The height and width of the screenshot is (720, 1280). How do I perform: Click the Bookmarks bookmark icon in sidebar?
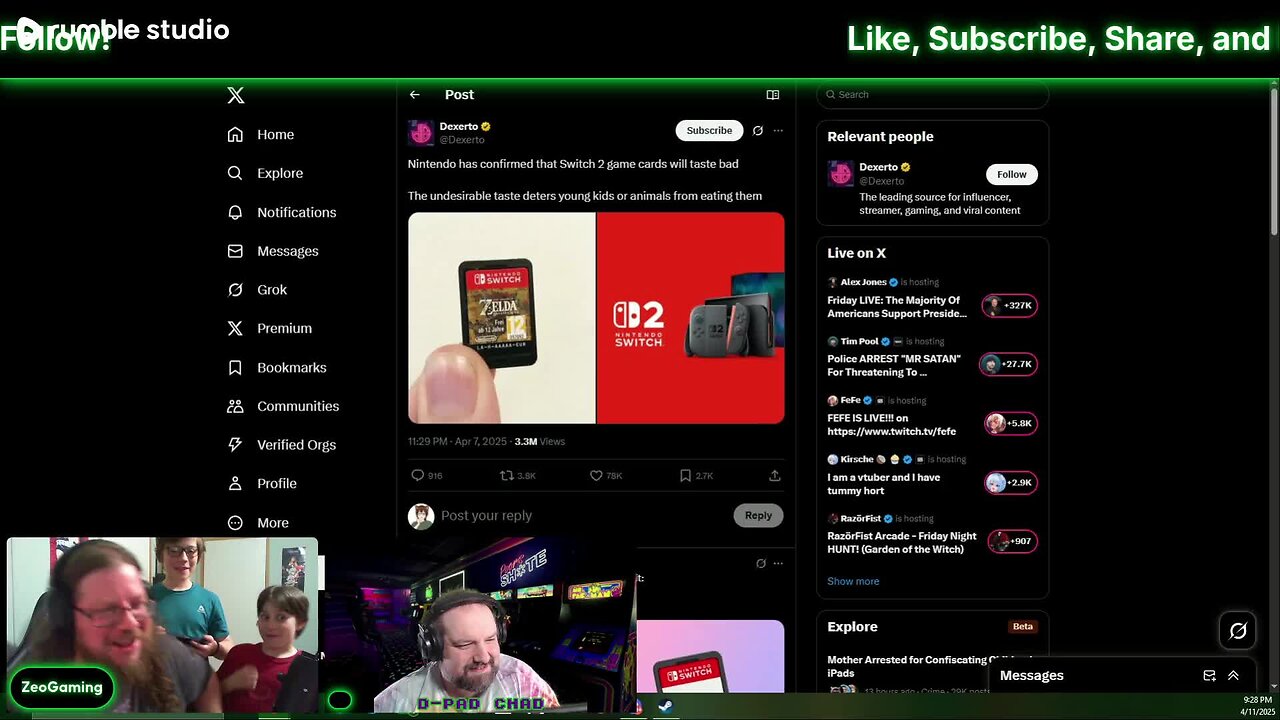pyautogui.click(x=235, y=367)
